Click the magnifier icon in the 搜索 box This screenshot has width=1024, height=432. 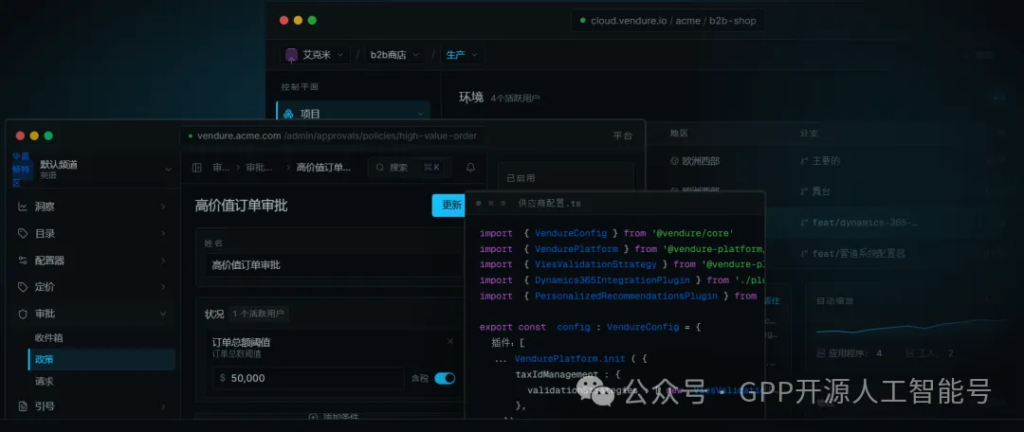379,168
